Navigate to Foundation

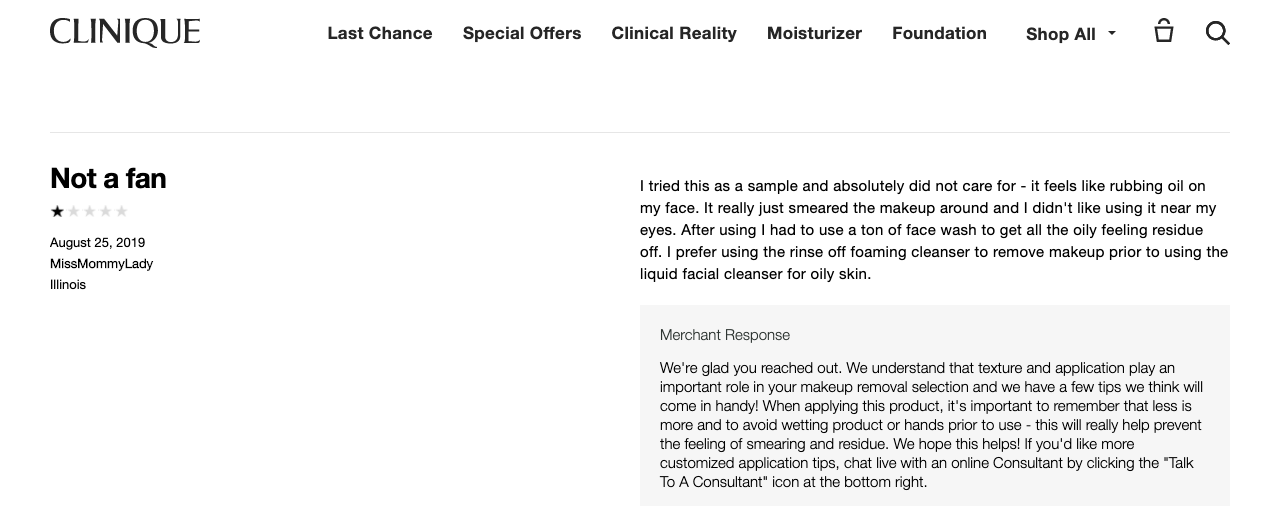tap(939, 33)
